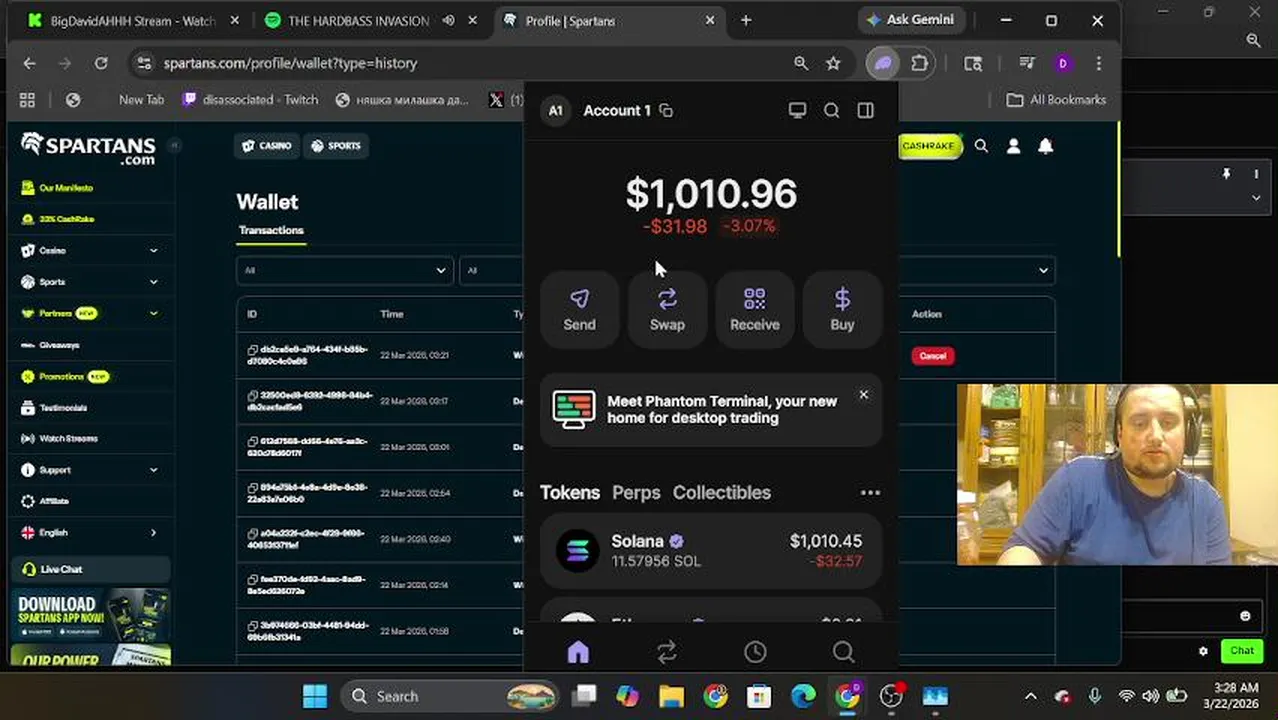Expand the Casino sidebar section
This screenshot has height=720, width=1278.
[88, 251]
